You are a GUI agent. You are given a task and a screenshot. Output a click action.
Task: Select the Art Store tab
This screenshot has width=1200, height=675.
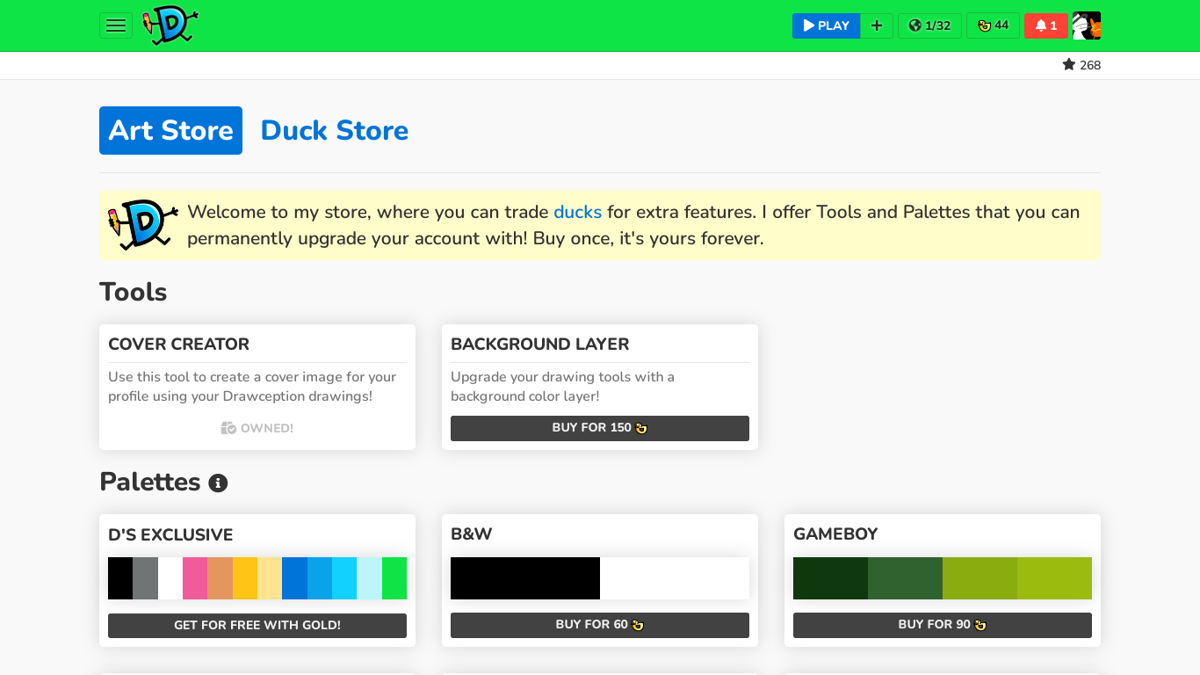click(170, 130)
